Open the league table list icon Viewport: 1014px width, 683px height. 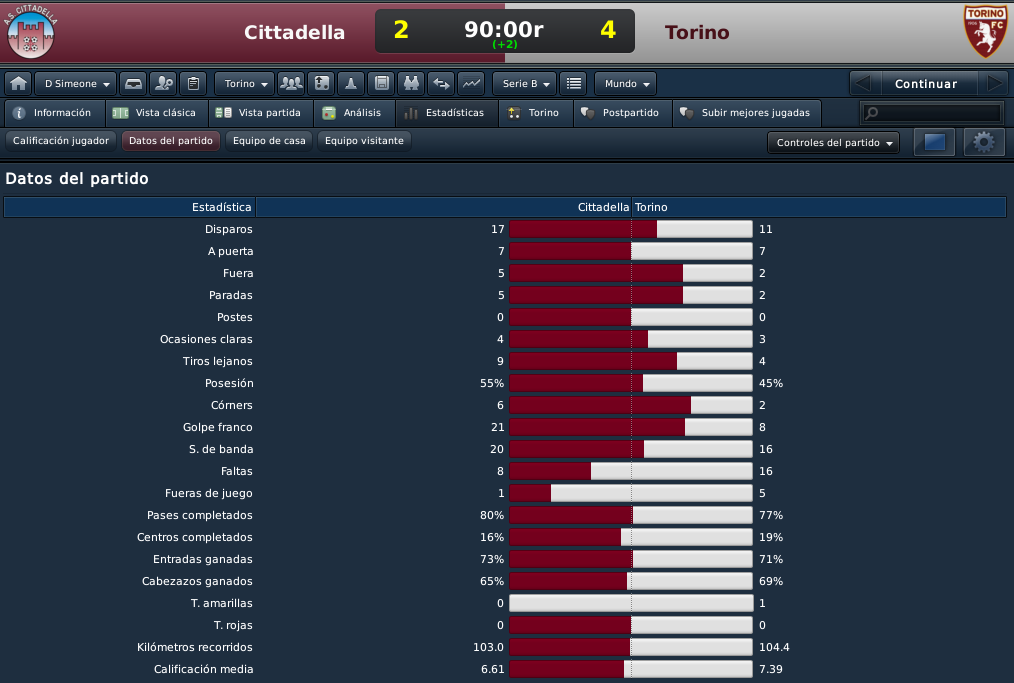(574, 83)
